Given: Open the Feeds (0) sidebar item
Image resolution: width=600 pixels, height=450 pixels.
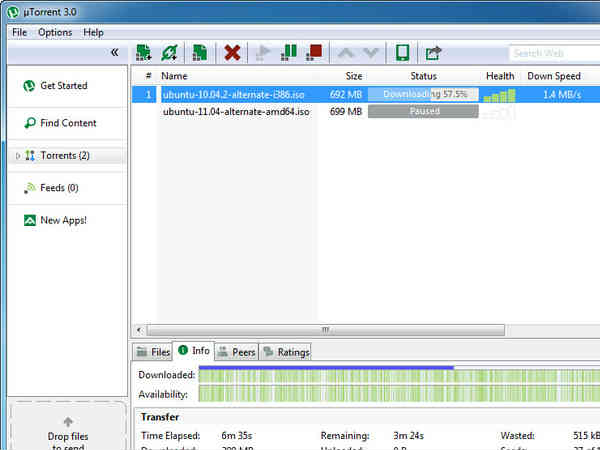Looking at the screenshot, I should [x=58, y=188].
